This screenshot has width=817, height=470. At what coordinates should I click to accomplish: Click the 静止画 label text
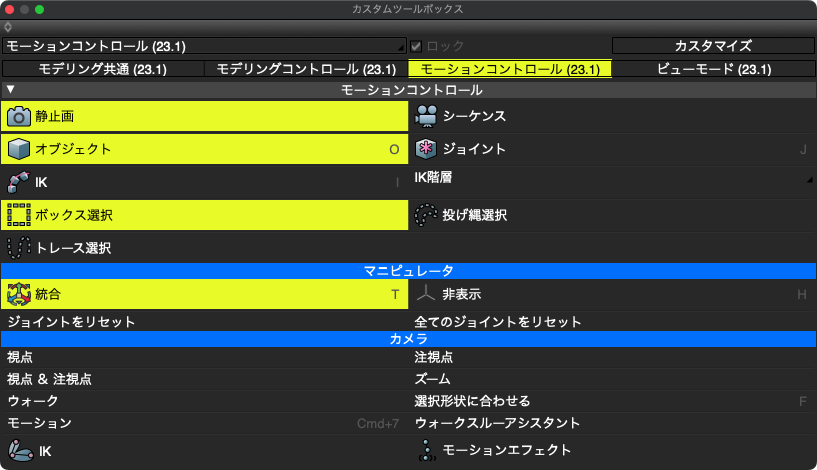pyautogui.click(x=55, y=116)
